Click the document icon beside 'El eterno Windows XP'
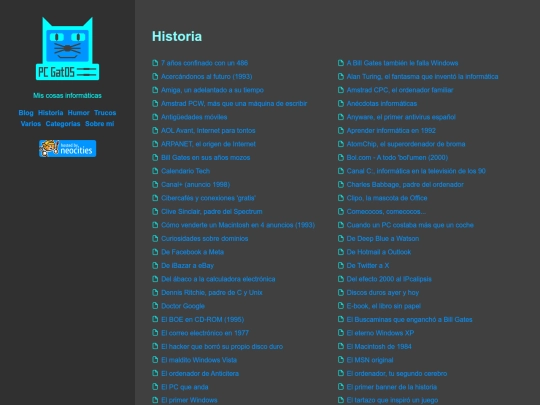The width and height of the screenshot is (540, 405). [x=341, y=333]
